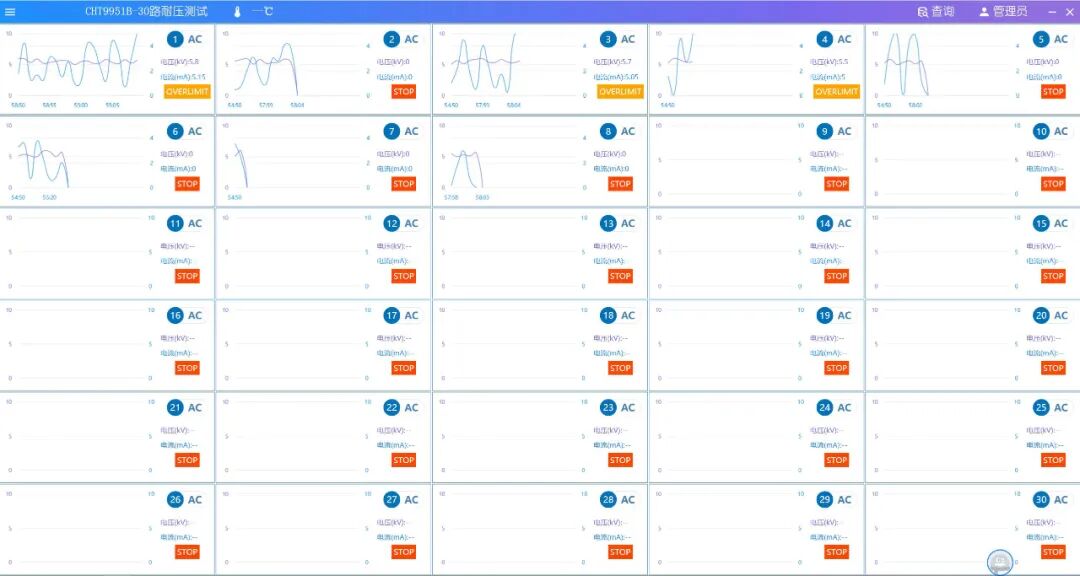Select channel 10 number badge
1080x576 pixels.
point(1041,132)
